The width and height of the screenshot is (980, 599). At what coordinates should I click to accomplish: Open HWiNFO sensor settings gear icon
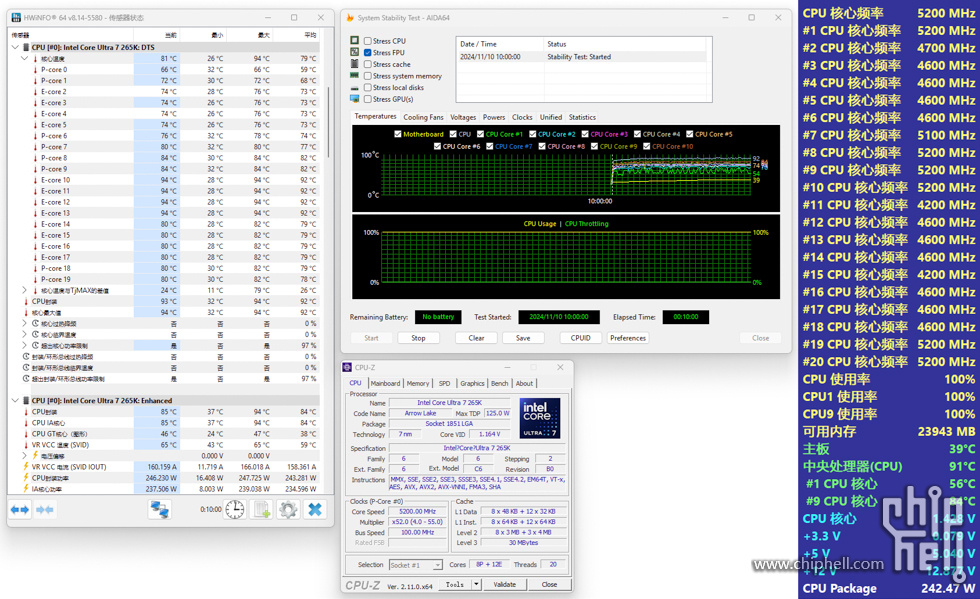click(x=288, y=510)
